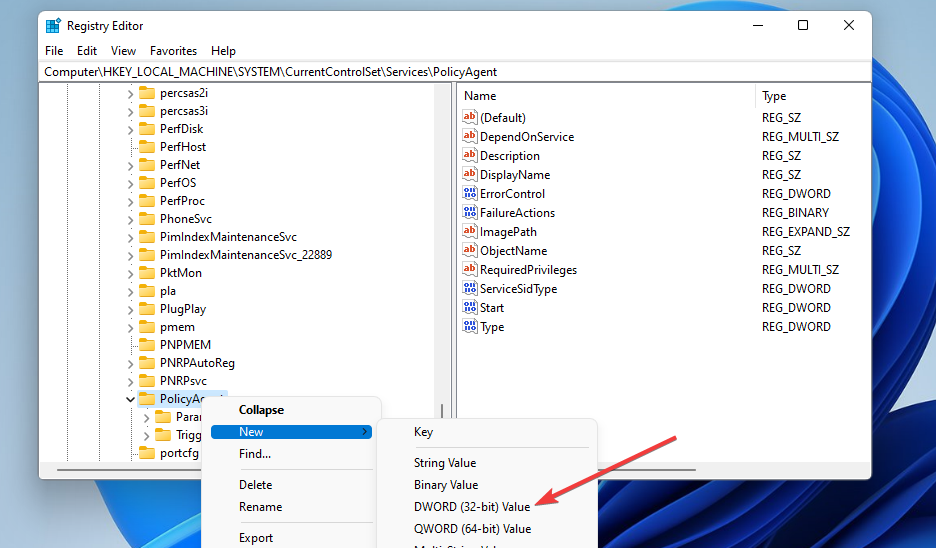Expand the pmem tree node
The image size is (936, 548).
tap(130, 327)
